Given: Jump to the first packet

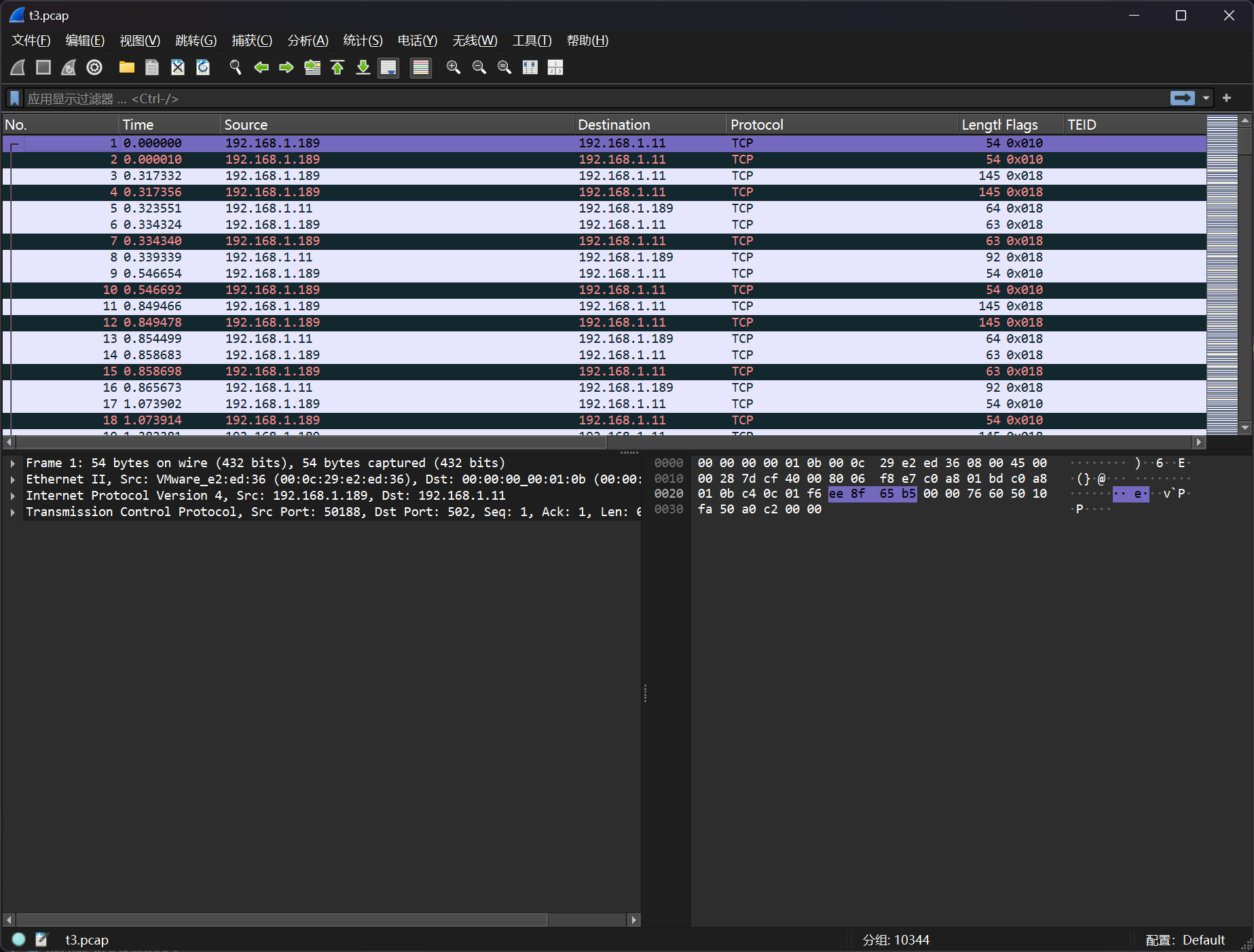Looking at the screenshot, I should 337,67.
